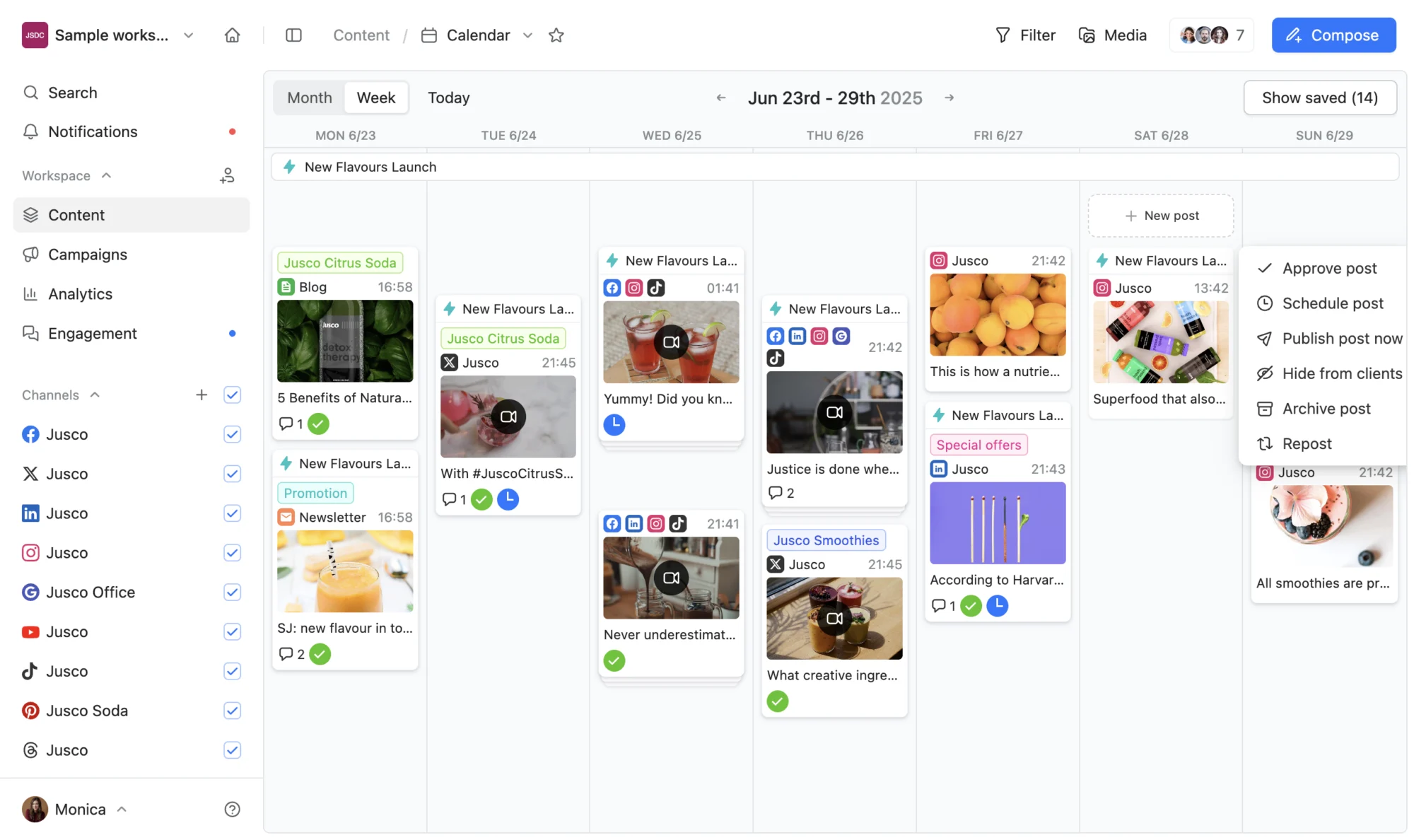
Task: Collapse the Channels section
Action: (x=95, y=395)
